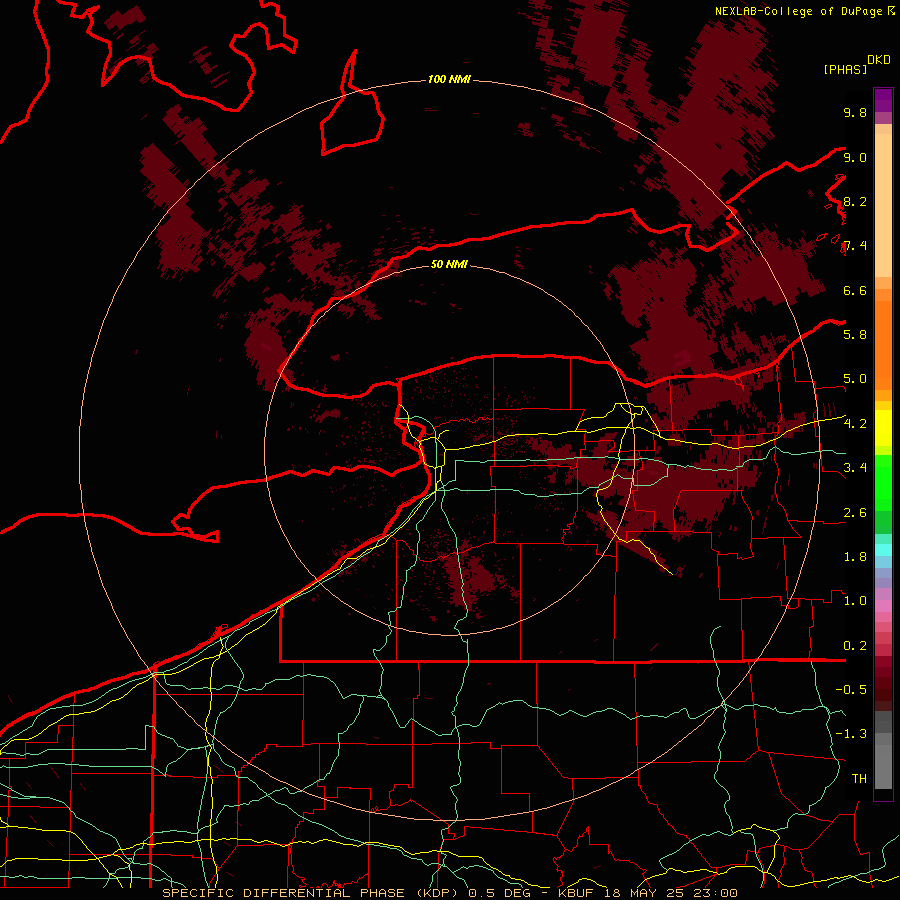Click the [PHAS] unit label
Image resolution: width=900 pixels, height=900 pixels.
(845, 69)
